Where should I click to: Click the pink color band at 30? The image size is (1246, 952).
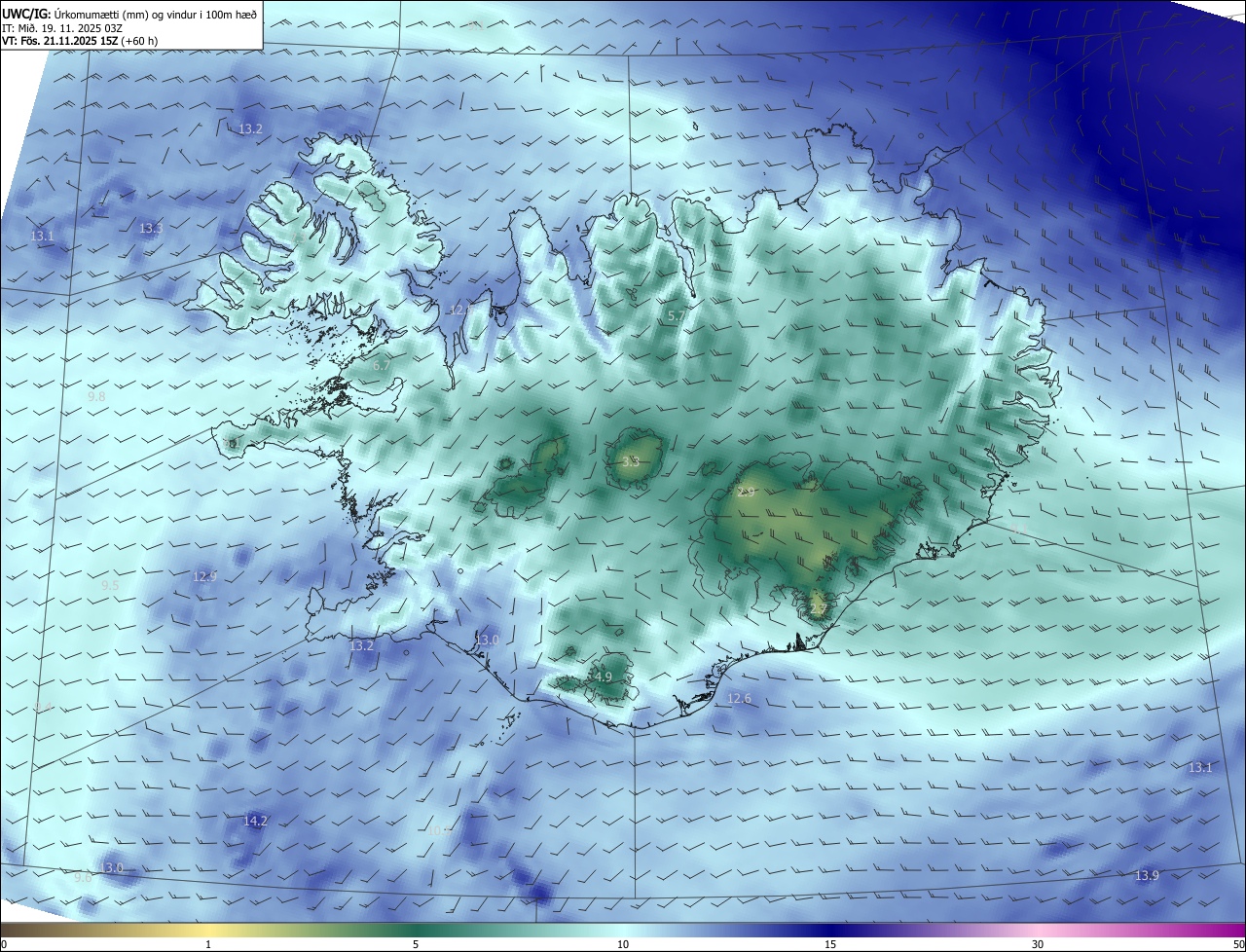(1038, 930)
